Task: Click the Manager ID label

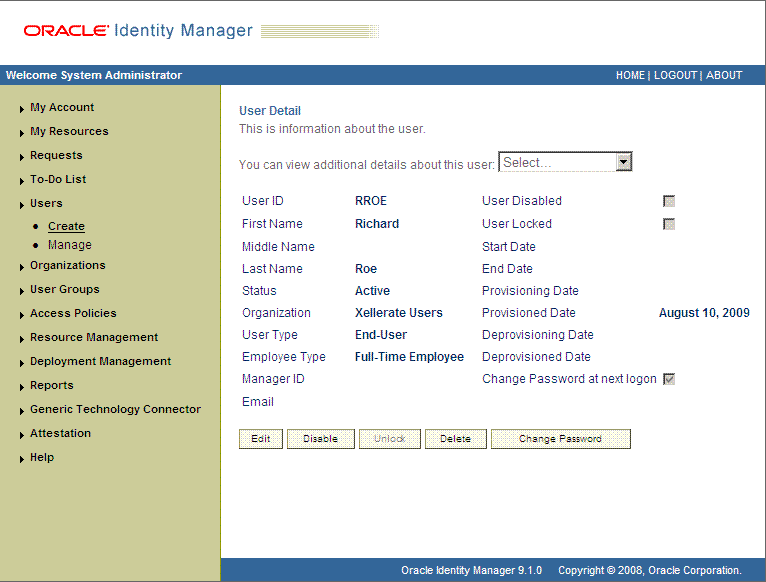Action: (x=273, y=379)
